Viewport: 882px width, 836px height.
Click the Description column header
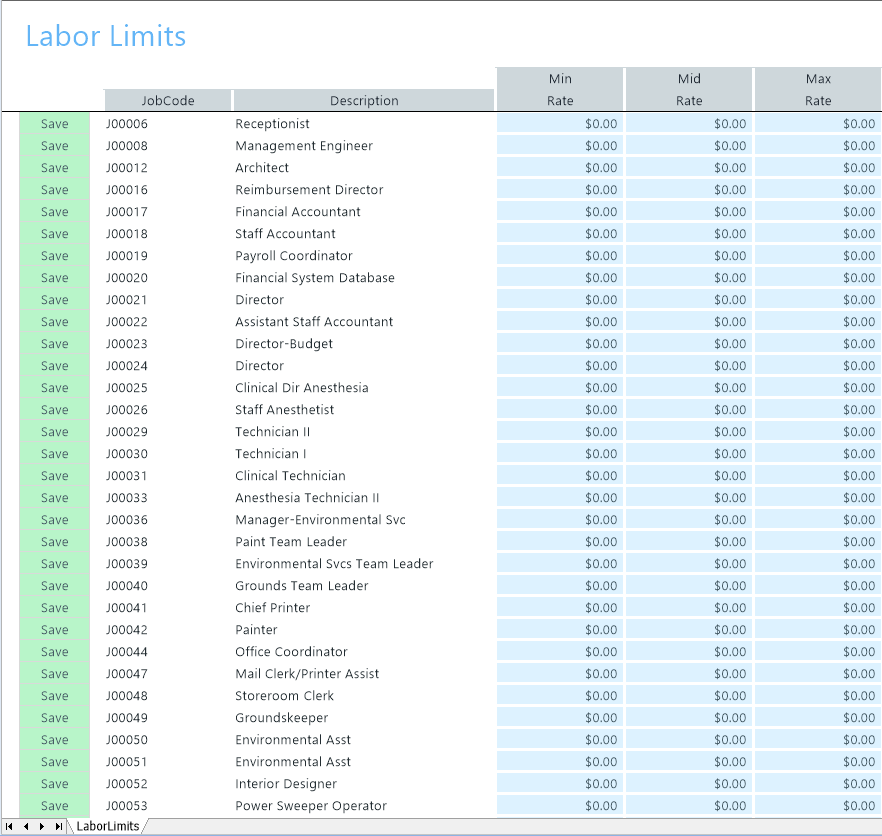coord(364,100)
